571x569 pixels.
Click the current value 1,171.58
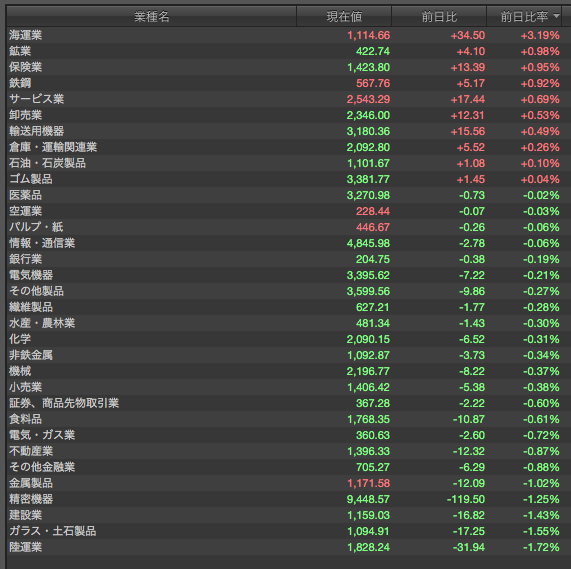[369, 483]
